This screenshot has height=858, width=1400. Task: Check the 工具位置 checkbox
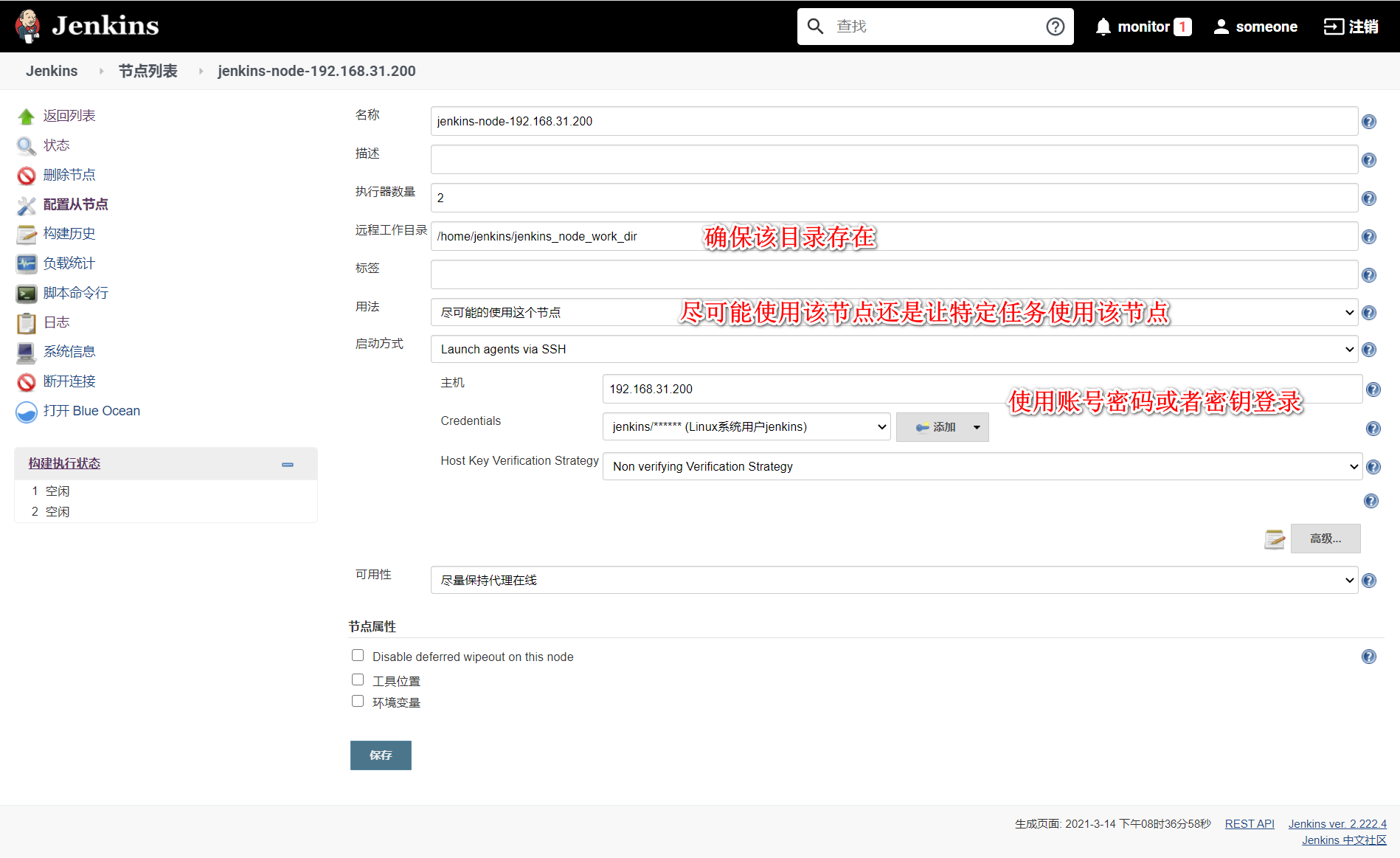click(x=358, y=679)
